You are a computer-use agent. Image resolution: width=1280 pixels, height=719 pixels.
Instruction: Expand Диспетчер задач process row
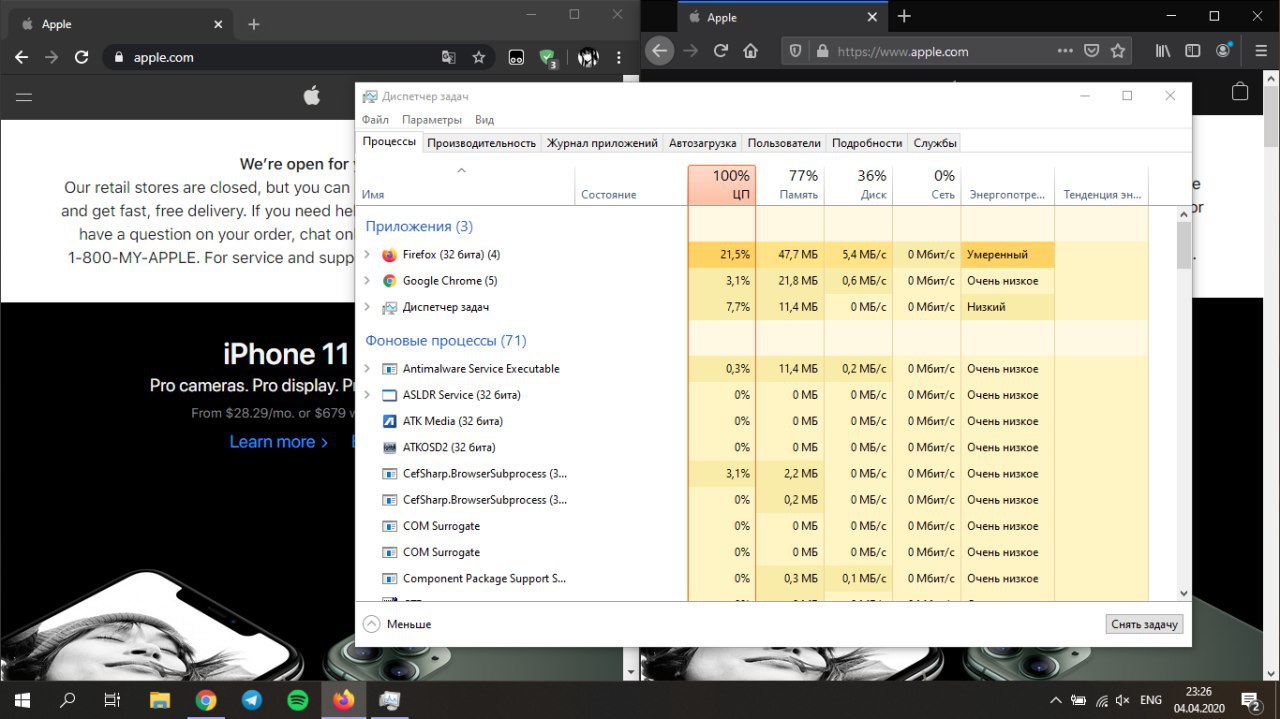pos(368,307)
